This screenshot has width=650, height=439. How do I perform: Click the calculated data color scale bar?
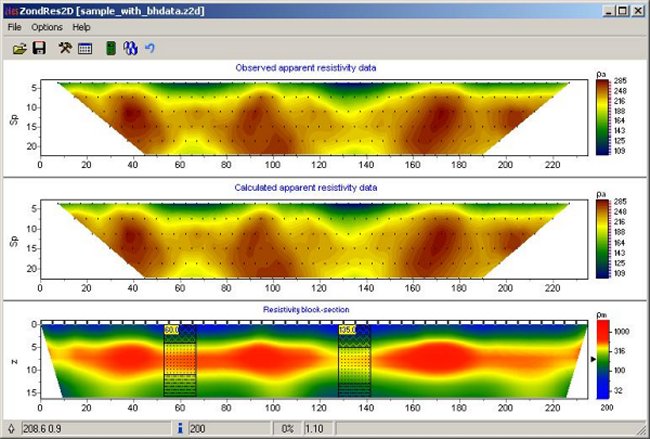(x=601, y=240)
